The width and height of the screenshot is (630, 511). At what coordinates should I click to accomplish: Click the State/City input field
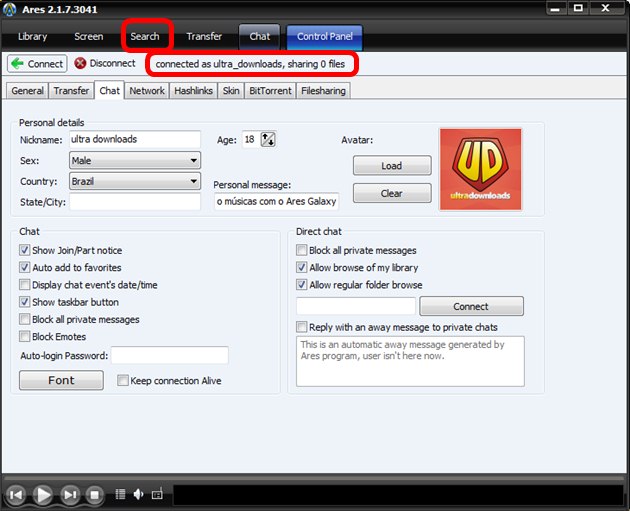tap(135, 202)
